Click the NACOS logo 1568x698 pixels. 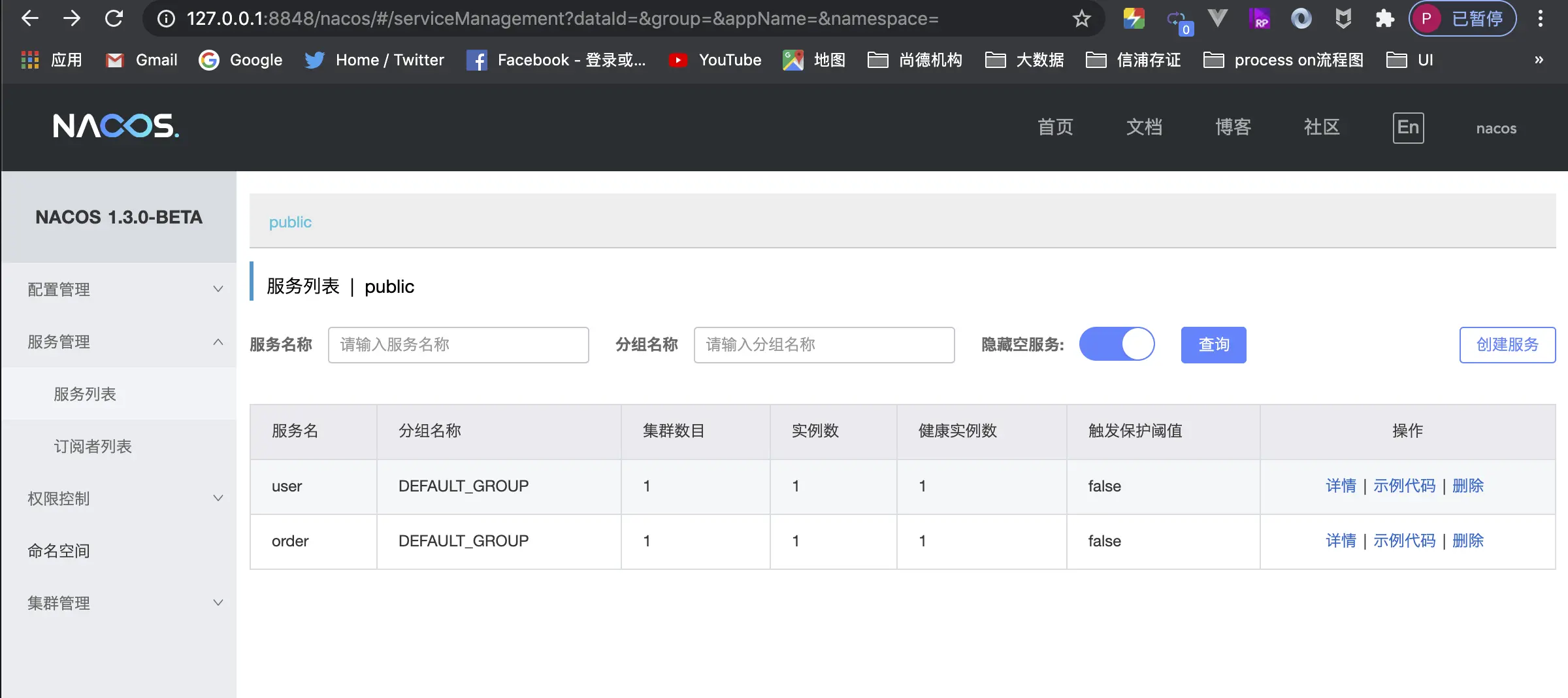[116, 126]
